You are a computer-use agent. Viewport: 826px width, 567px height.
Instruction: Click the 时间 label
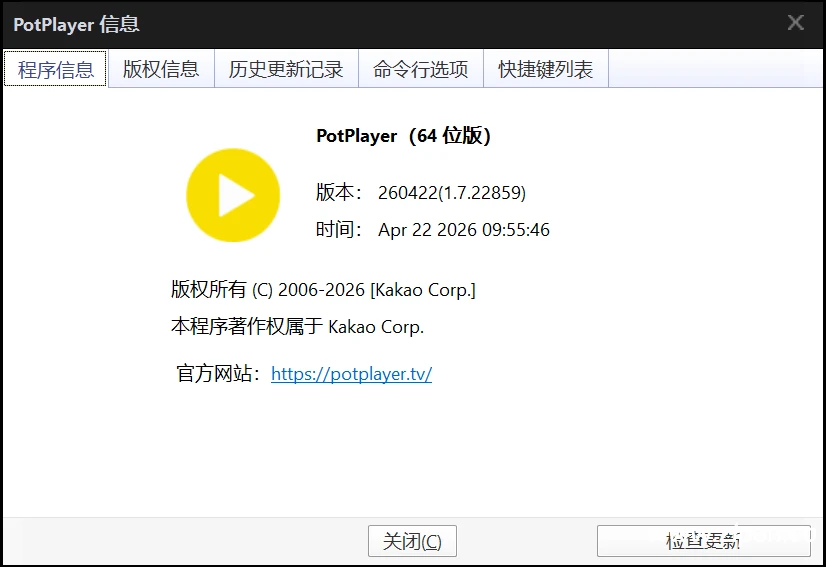339,230
